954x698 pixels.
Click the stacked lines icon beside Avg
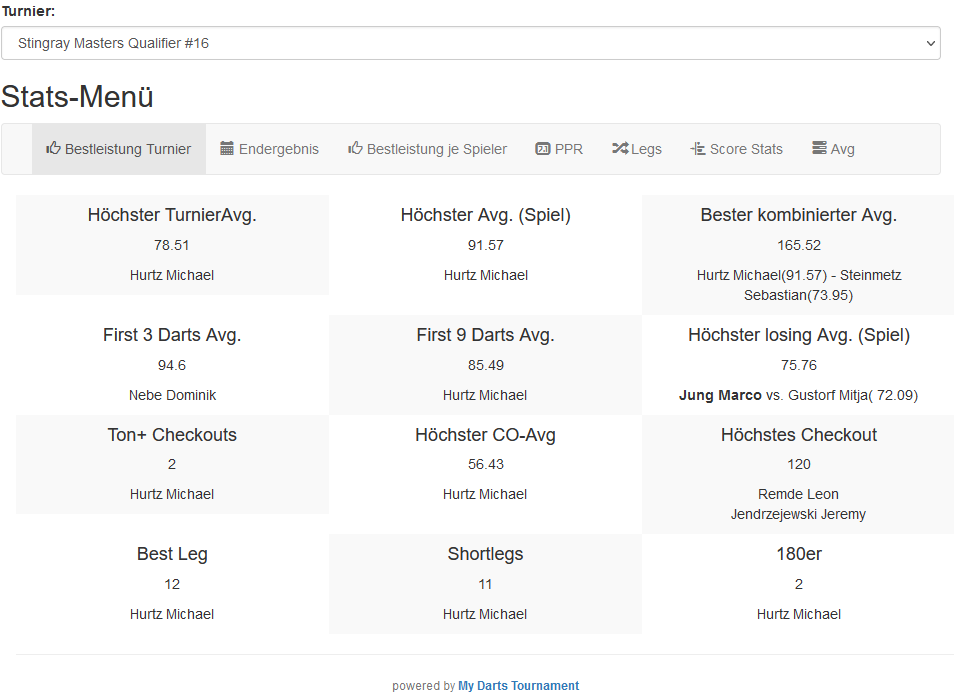tap(819, 148)
